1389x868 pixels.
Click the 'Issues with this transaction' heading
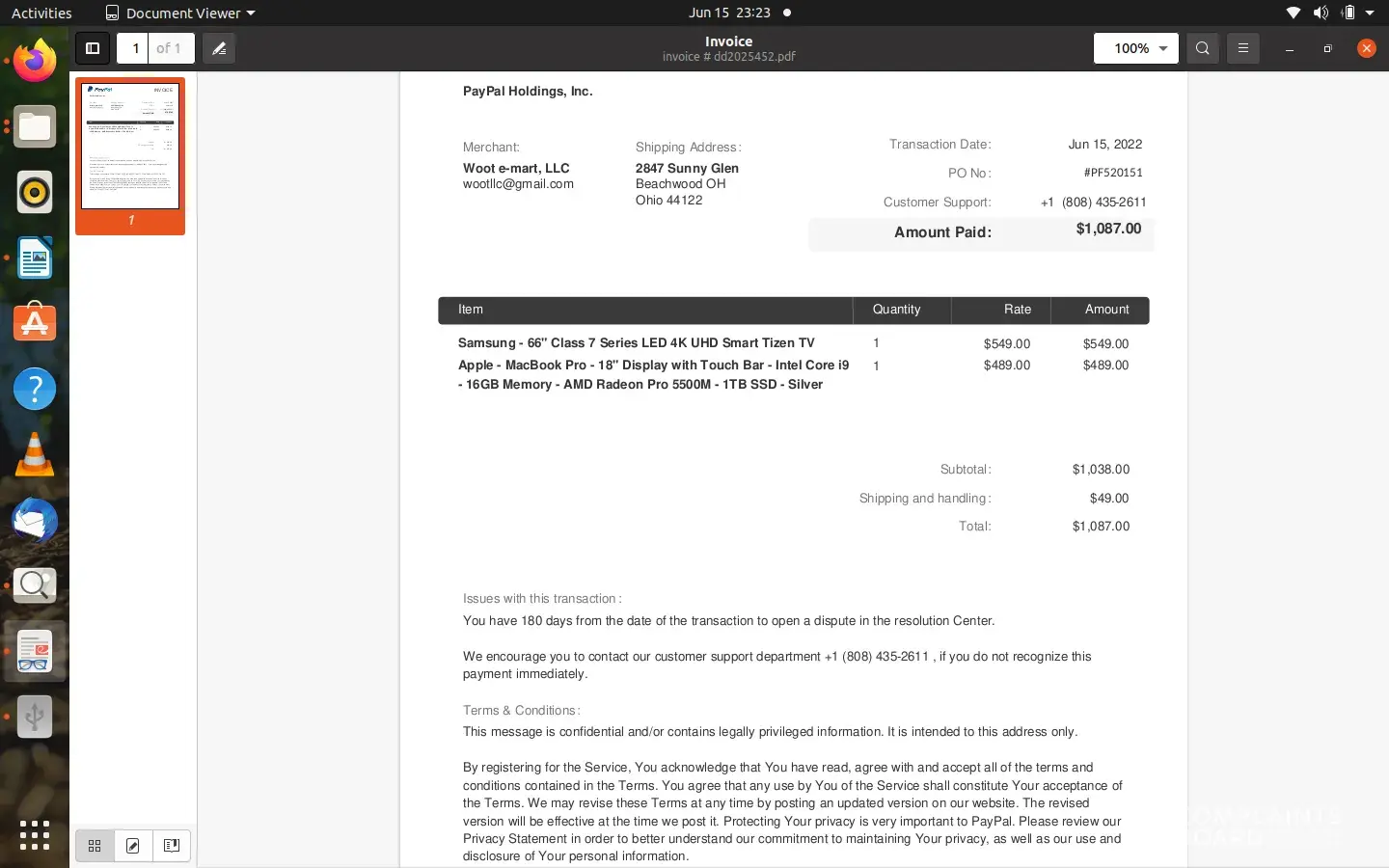tap(542, 599)
